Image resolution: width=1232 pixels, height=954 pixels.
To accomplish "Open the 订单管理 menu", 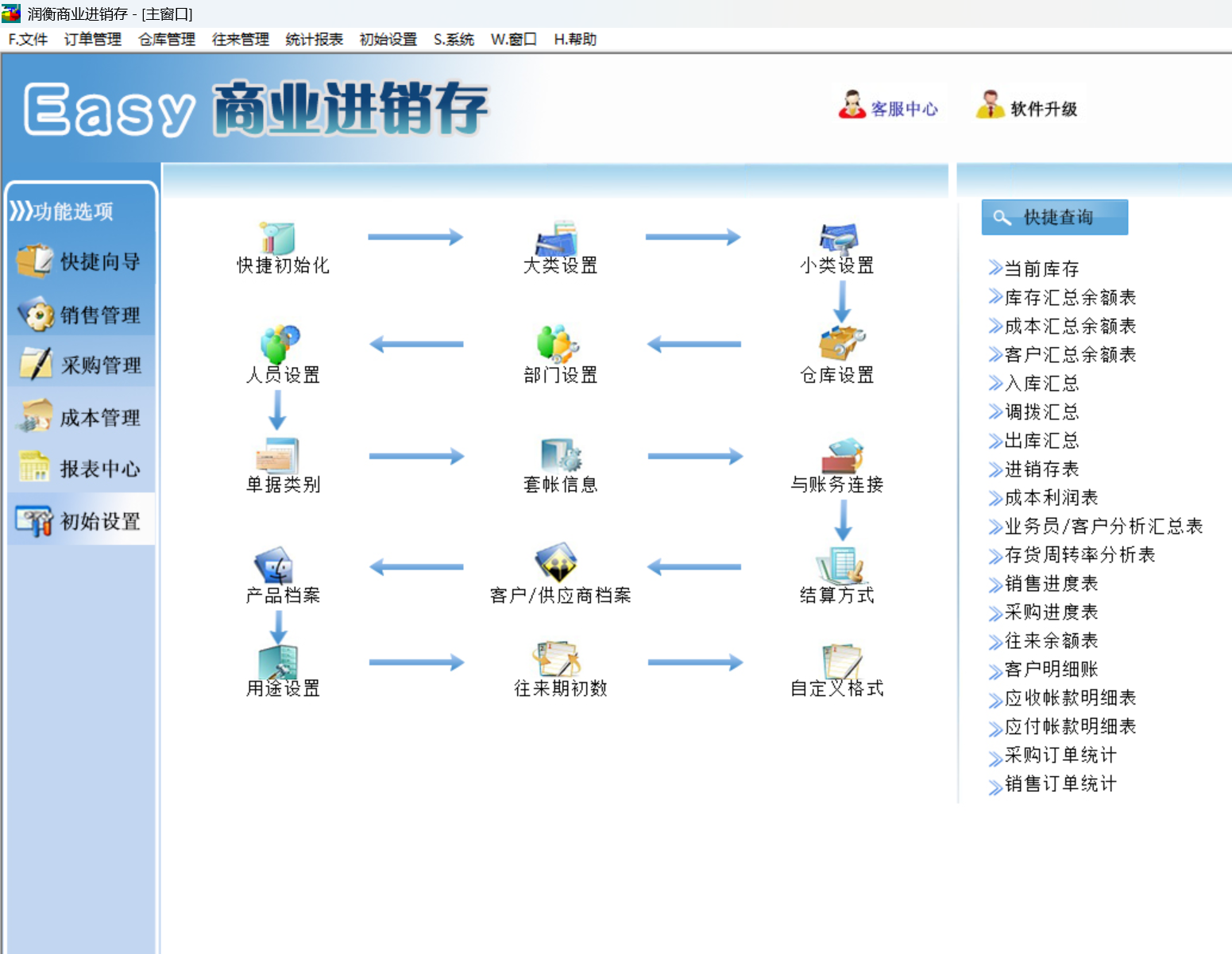I will (x=93, y=40).
